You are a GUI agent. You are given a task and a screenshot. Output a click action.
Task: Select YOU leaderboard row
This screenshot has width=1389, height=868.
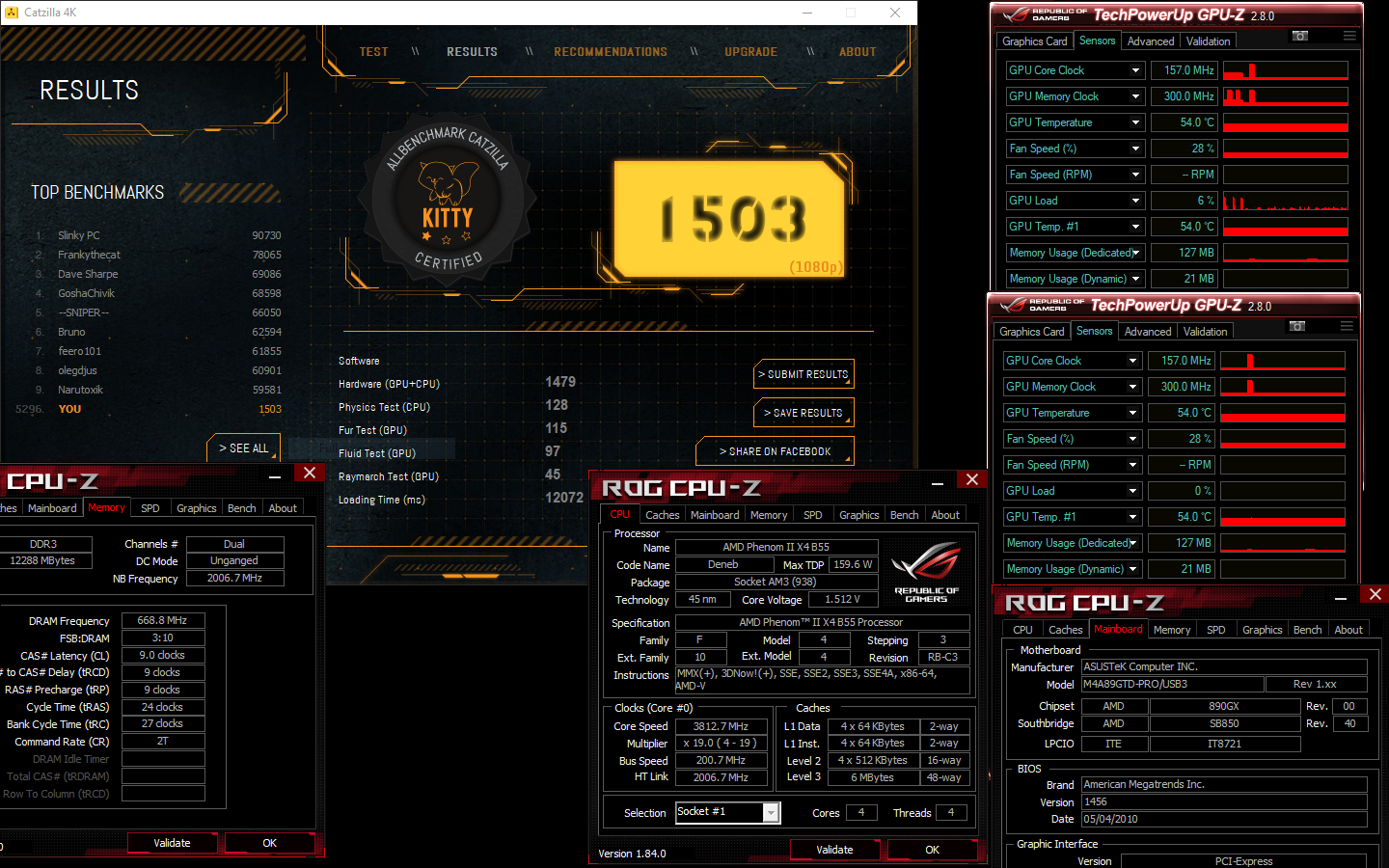coord(150,409)
